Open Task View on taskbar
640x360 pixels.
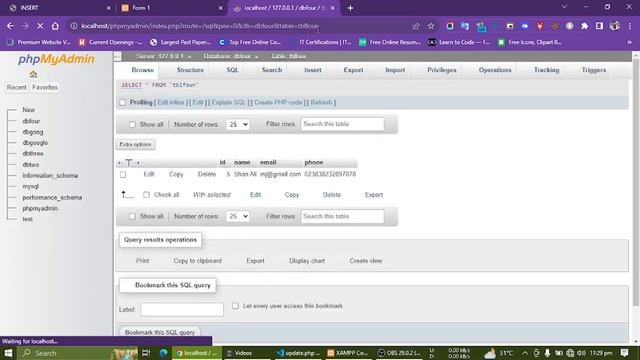146,353
